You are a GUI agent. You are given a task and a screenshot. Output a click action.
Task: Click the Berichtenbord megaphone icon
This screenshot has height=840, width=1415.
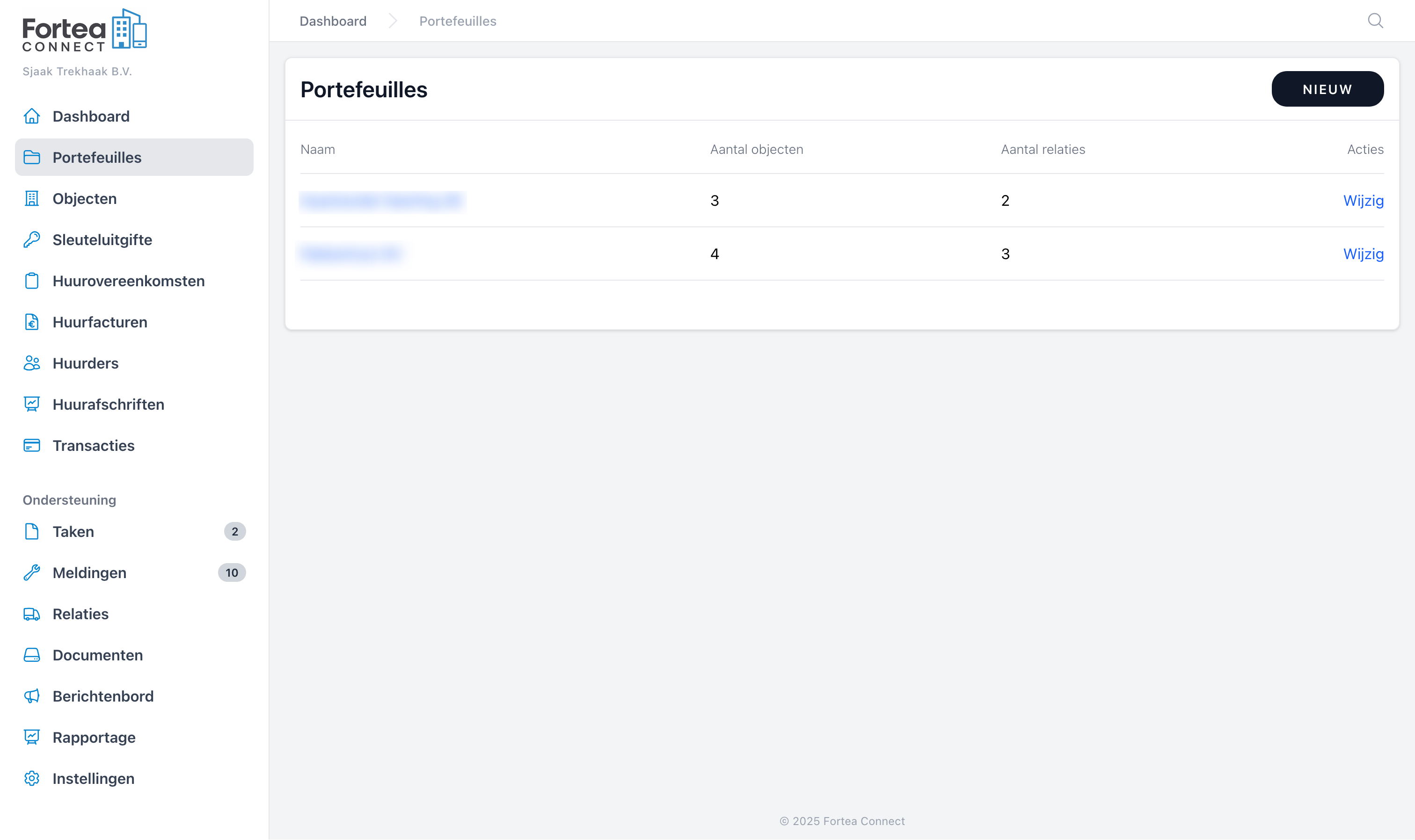pyautogui.click(x=32, y=696)
